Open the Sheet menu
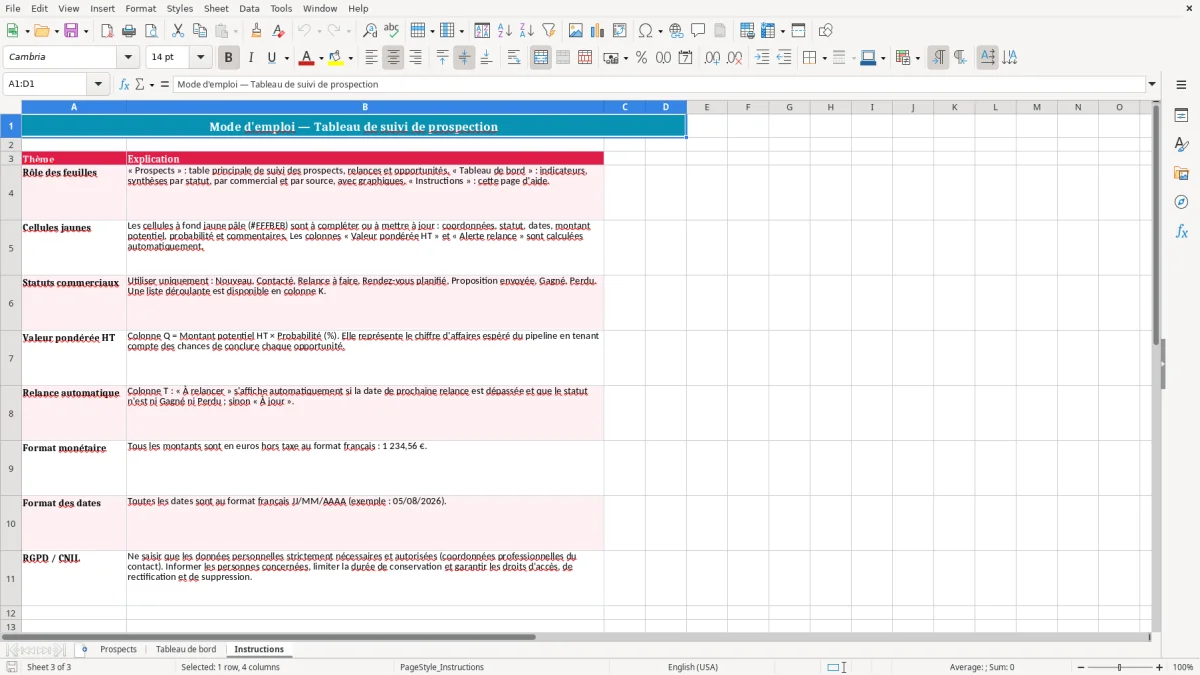The width and height of the screenshot is (1200, 675). coord(216,8)
